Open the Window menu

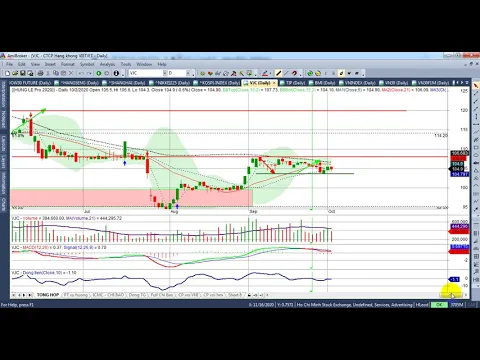click(144, 64)
